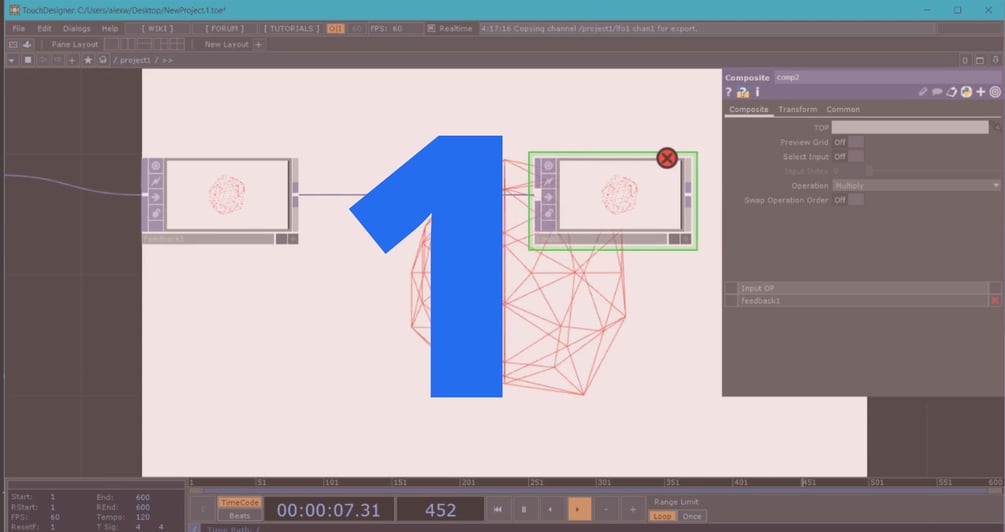Click the comp2 operator name field
Image resolution: width=1005 pixels, height=532 pixels.
click(x=888, y=78)
